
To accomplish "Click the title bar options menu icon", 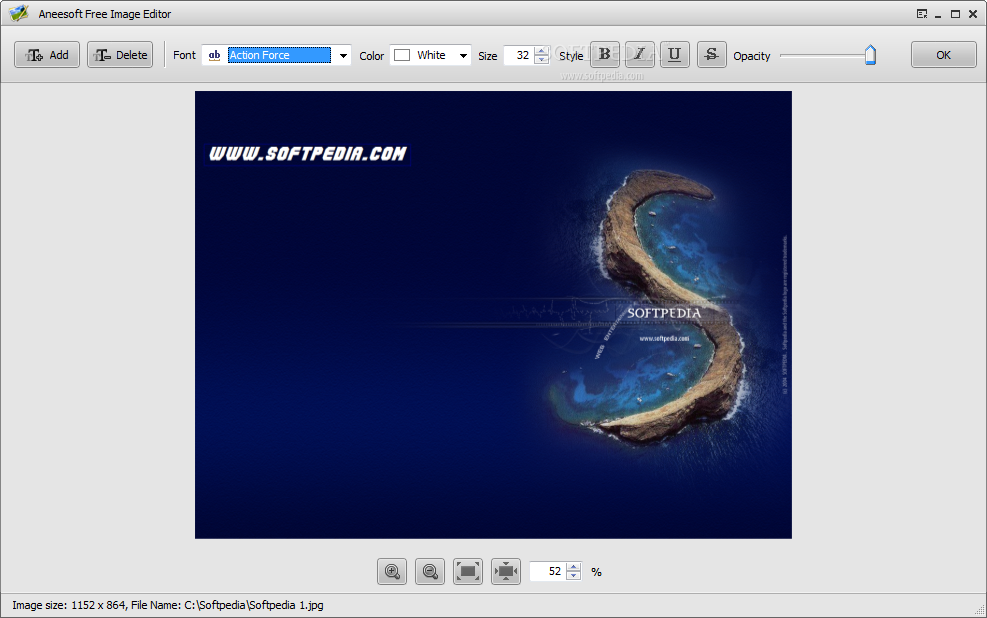I will (922, 14).
